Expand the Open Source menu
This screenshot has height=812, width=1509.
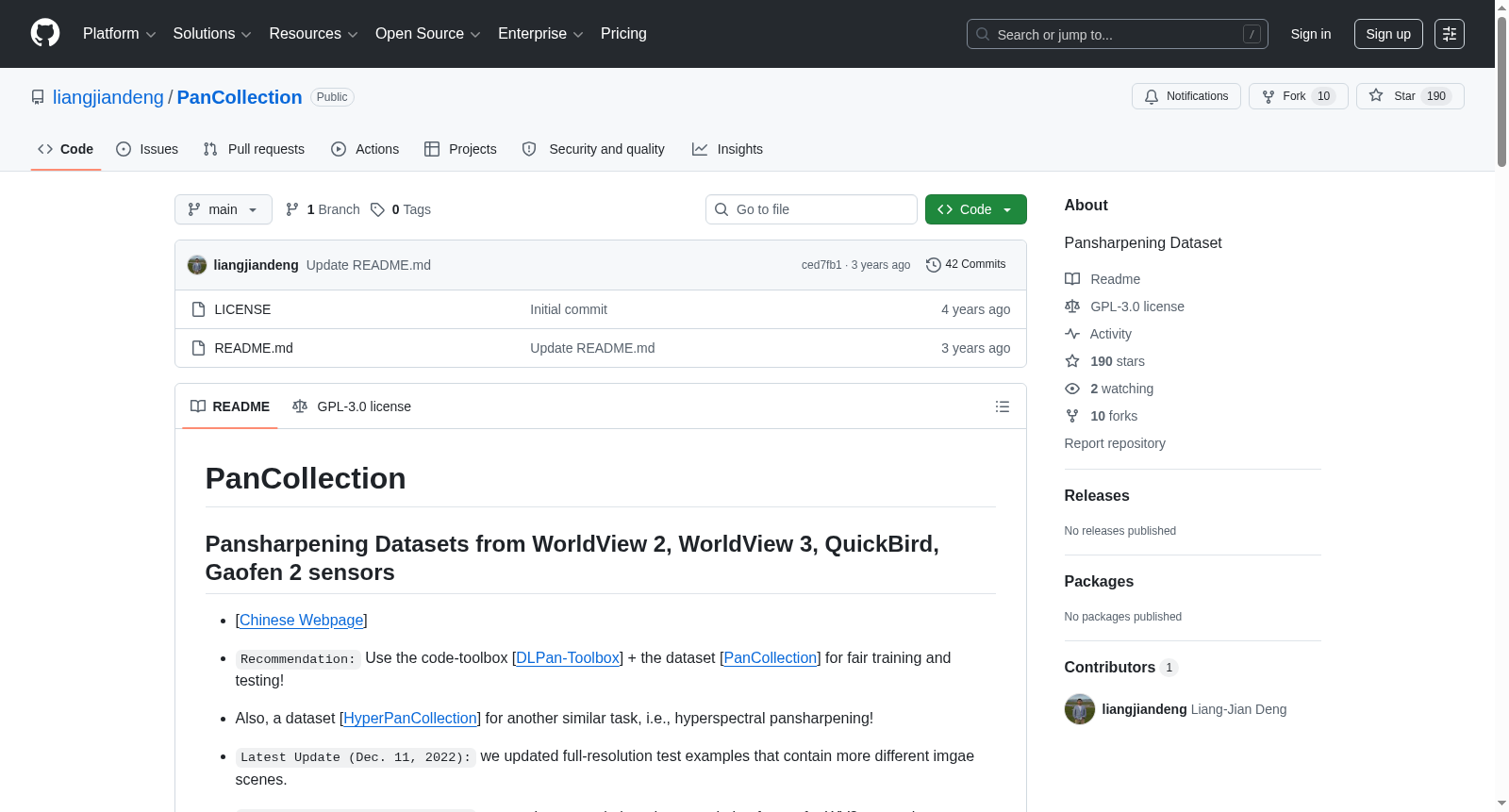click(428, 34)
